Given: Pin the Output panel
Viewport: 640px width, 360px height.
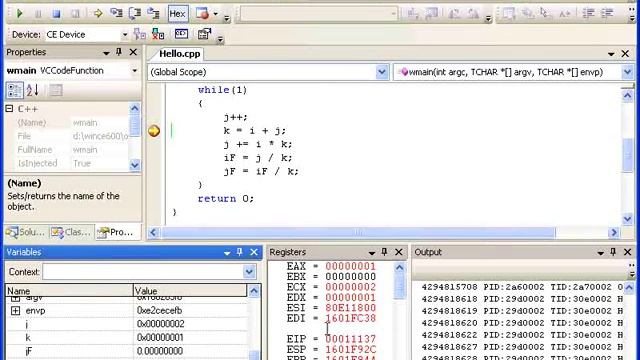Looking at the screenshot, I should pos(613,252).
